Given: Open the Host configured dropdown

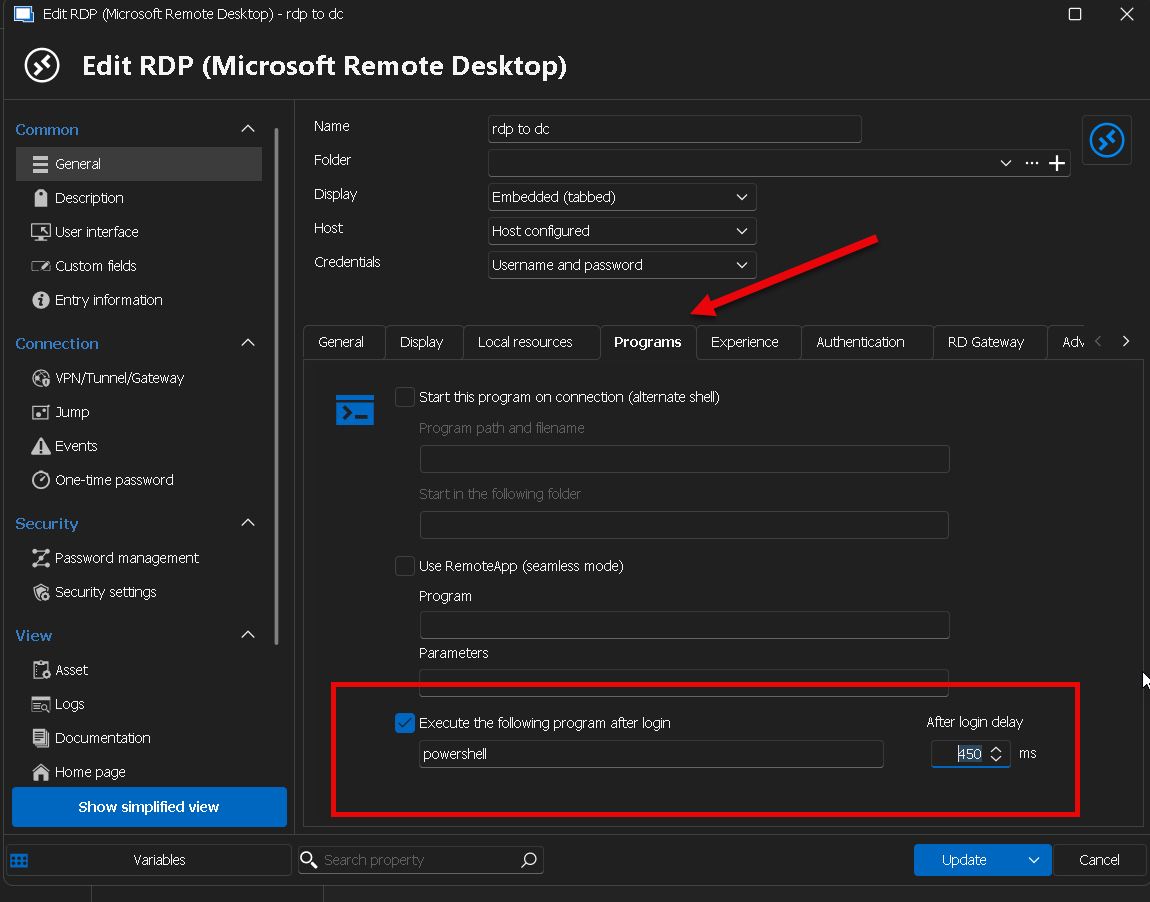Looking at the screenshot, I should click(622, 231).
